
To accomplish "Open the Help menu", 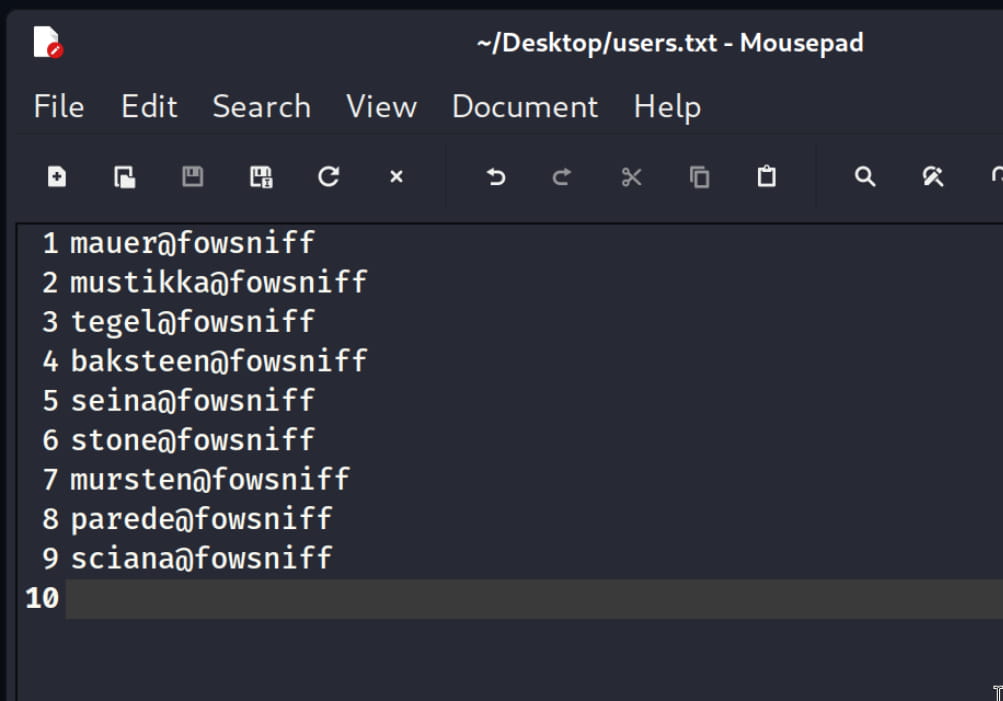I will (x=667, y=107).
